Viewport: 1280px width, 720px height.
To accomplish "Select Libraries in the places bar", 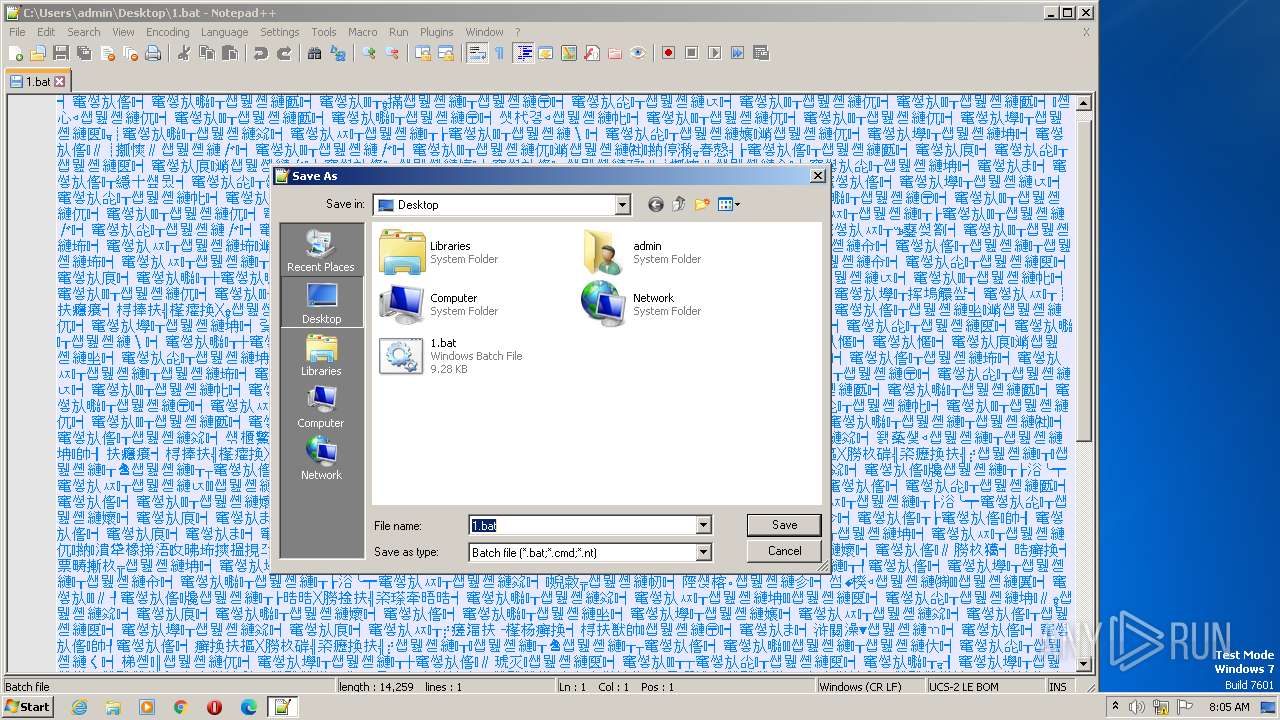I will pyautogui.click(x=321, y=354).
